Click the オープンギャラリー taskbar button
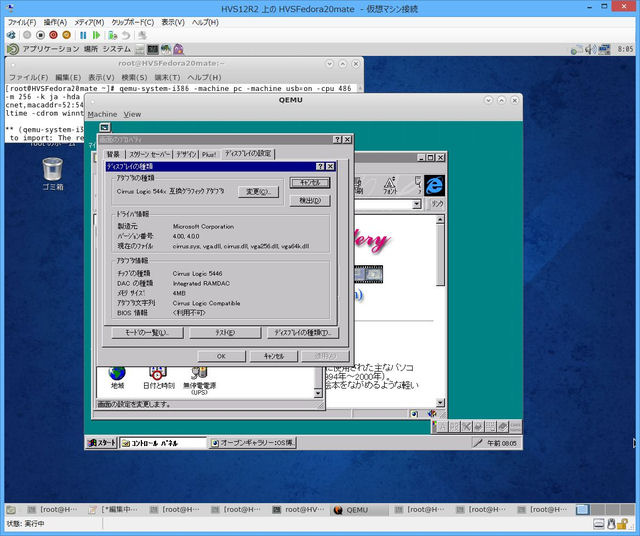 click(x=252, y=443)
